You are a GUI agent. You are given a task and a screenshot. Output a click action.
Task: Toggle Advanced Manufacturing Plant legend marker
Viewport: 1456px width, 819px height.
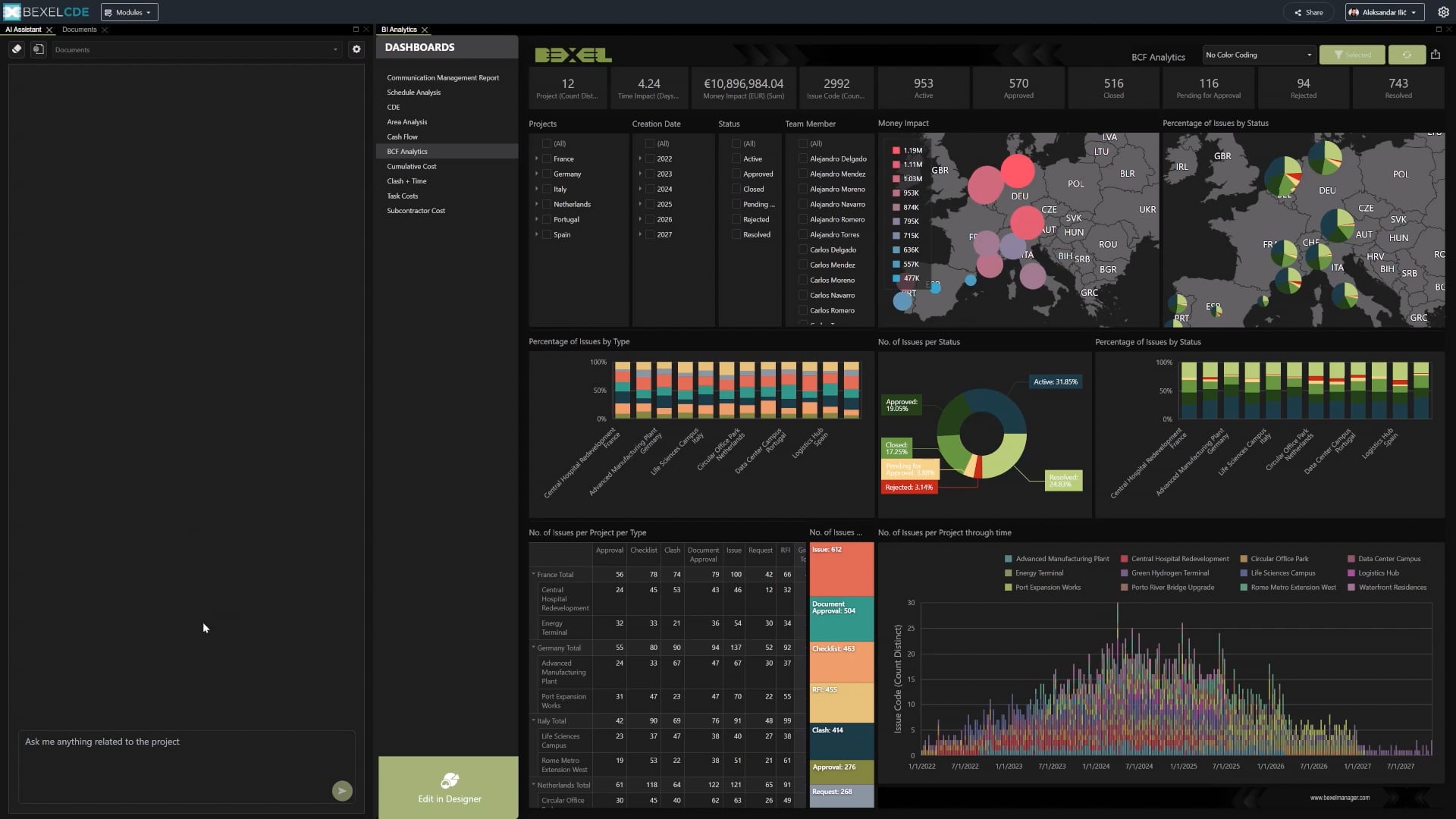click(x=1009, y=559)
